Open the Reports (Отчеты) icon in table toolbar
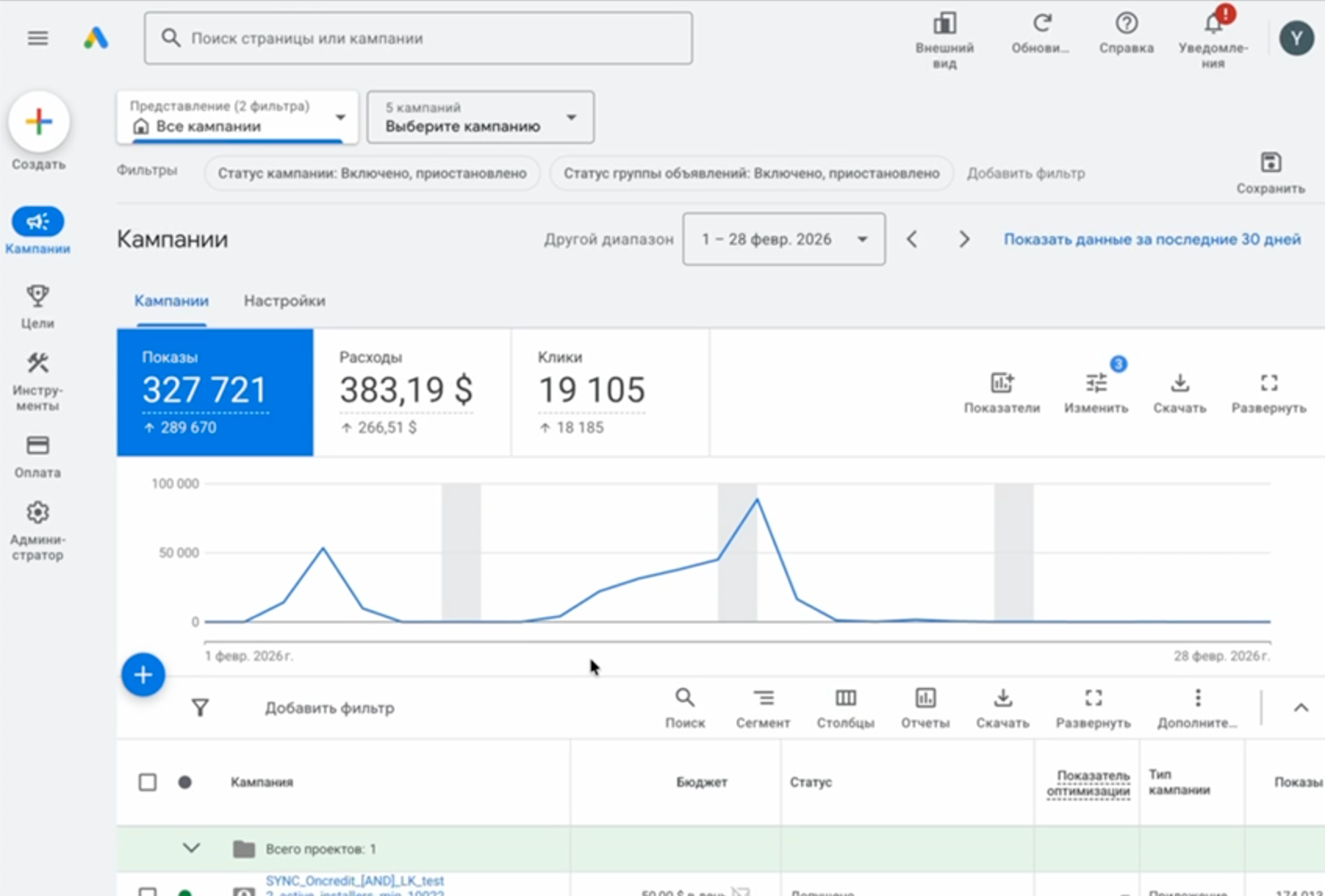Screen dimensions: 1325x896 click(x=925, y=697)
